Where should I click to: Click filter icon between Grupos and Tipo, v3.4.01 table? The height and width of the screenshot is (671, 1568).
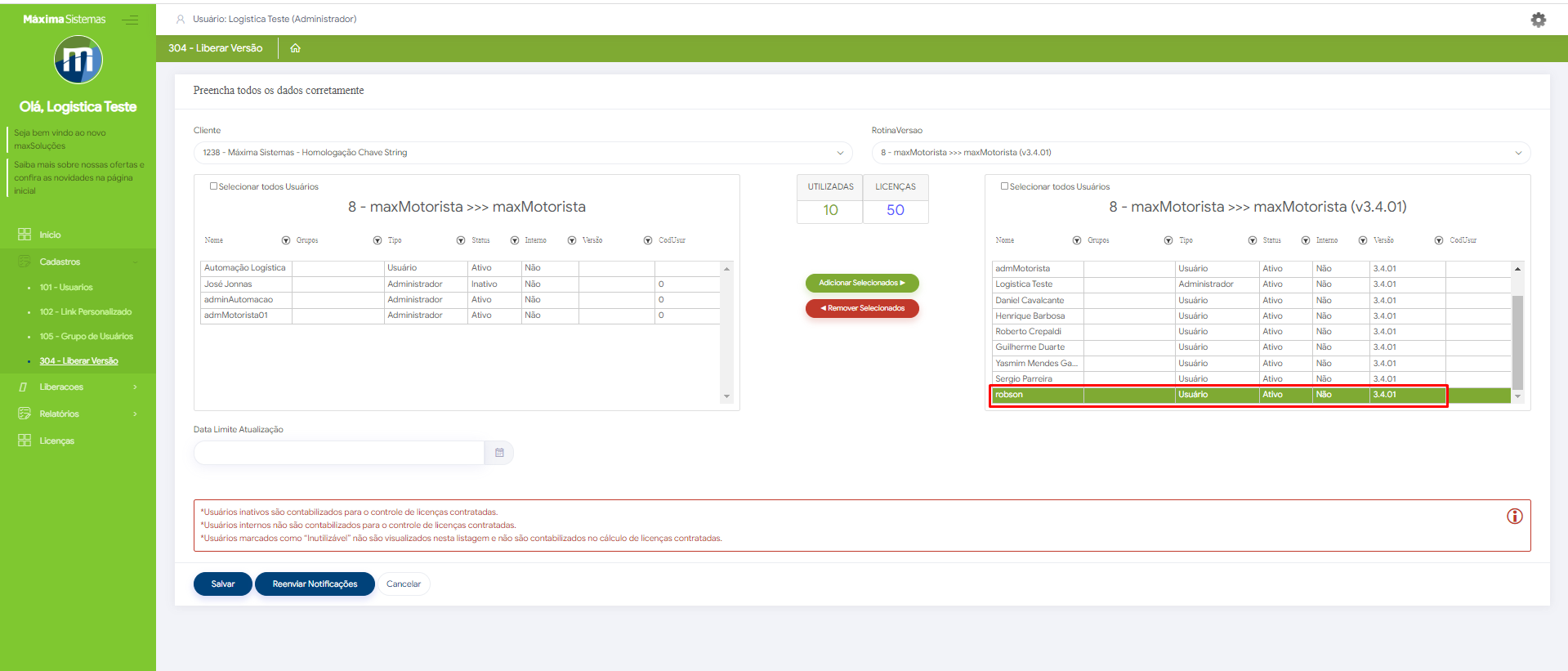[1168, 240]
